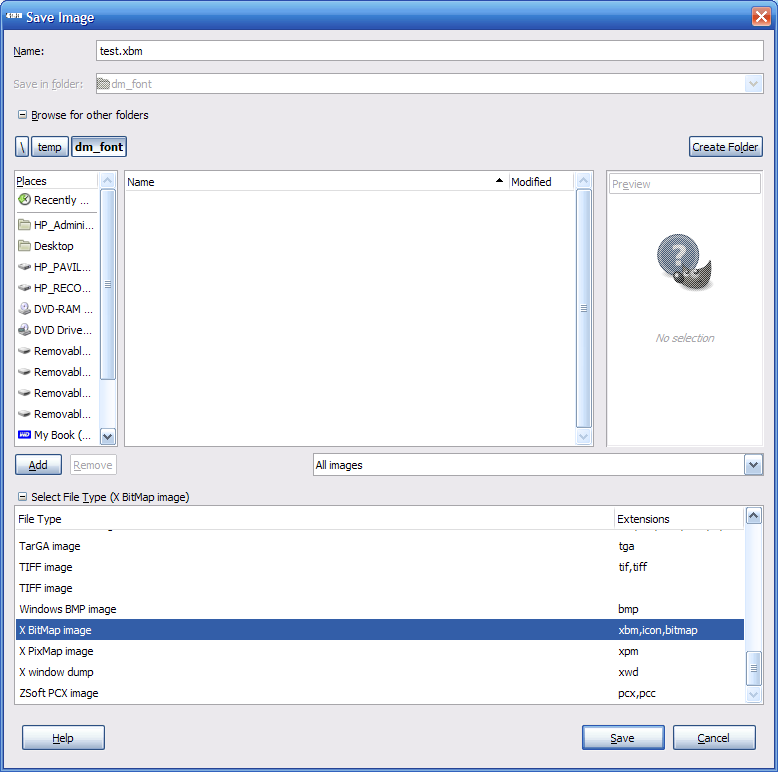Open My Book drive in Places
The width and height of the screenshot is (778, 772).
[x=57, y=435]
